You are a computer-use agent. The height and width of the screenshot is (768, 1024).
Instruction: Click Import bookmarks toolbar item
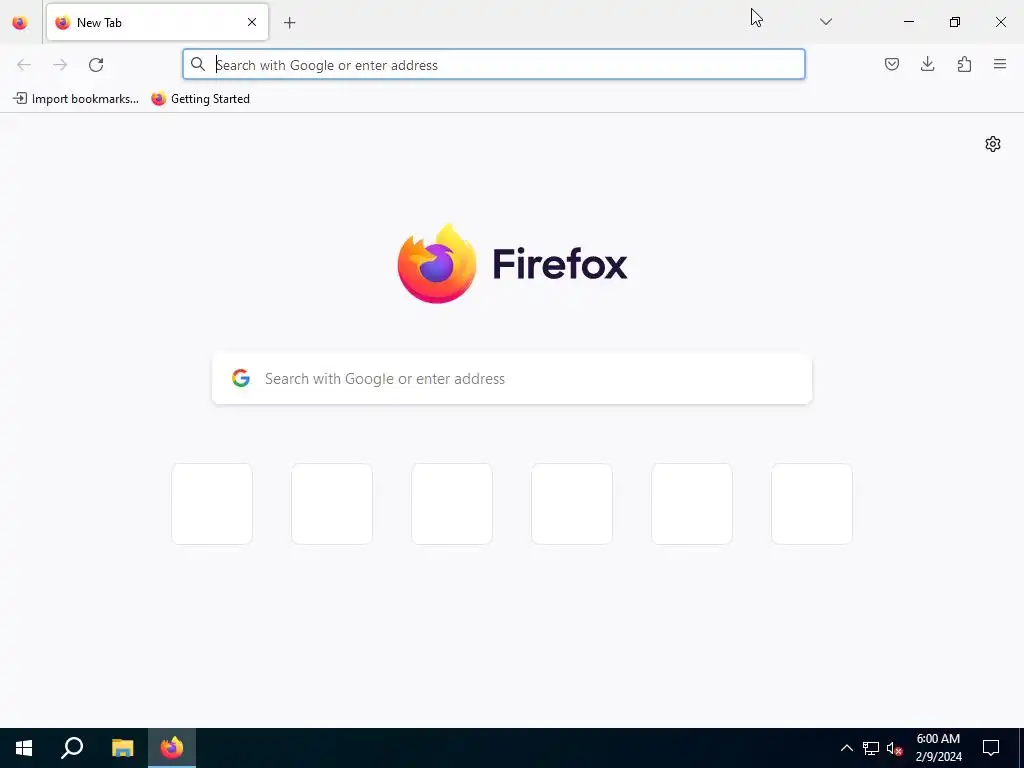(x=76, y=99)
